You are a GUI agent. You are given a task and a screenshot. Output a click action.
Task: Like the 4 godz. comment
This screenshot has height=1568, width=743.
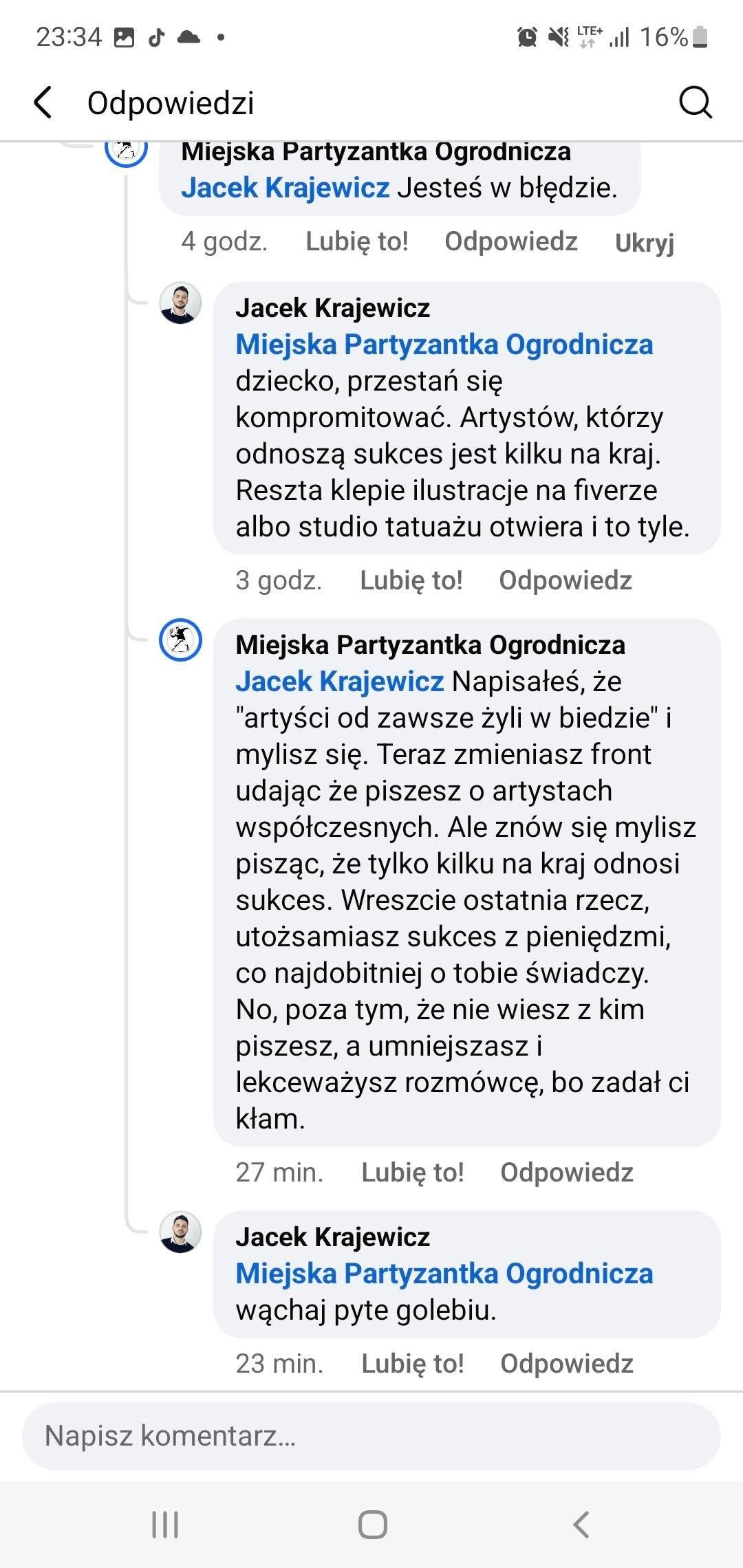click(356, 241)
